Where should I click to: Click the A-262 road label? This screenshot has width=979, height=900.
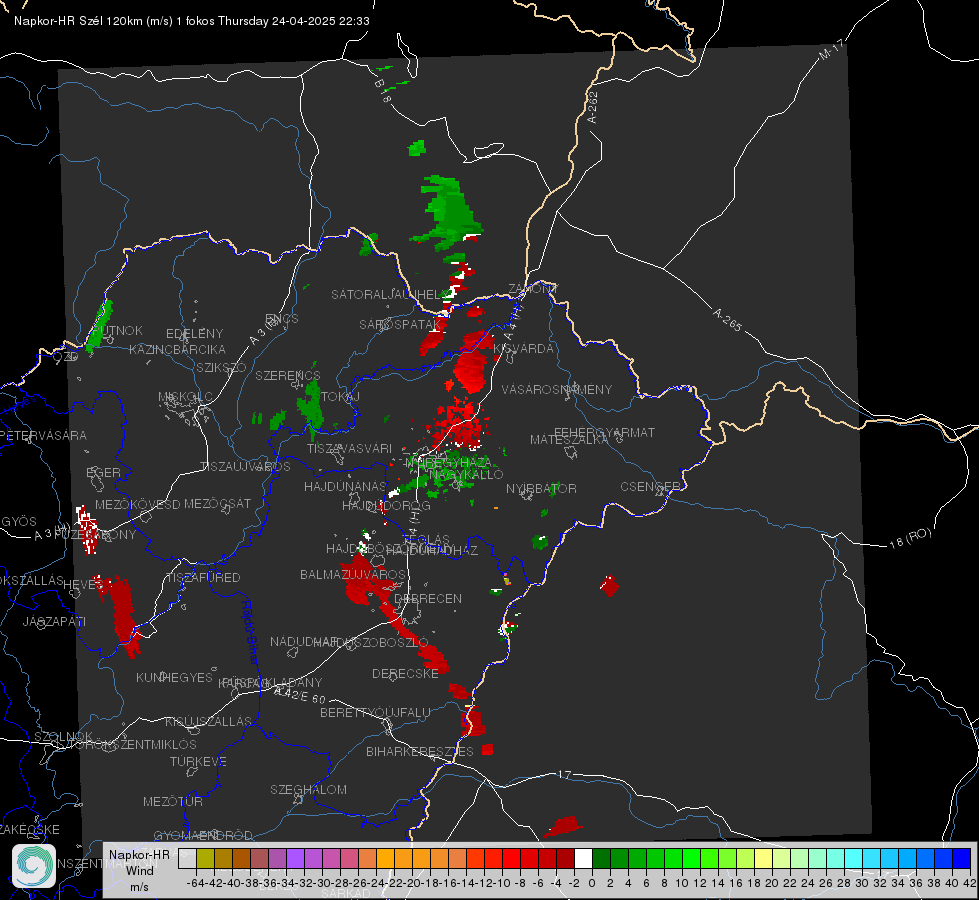coord(593,107)
